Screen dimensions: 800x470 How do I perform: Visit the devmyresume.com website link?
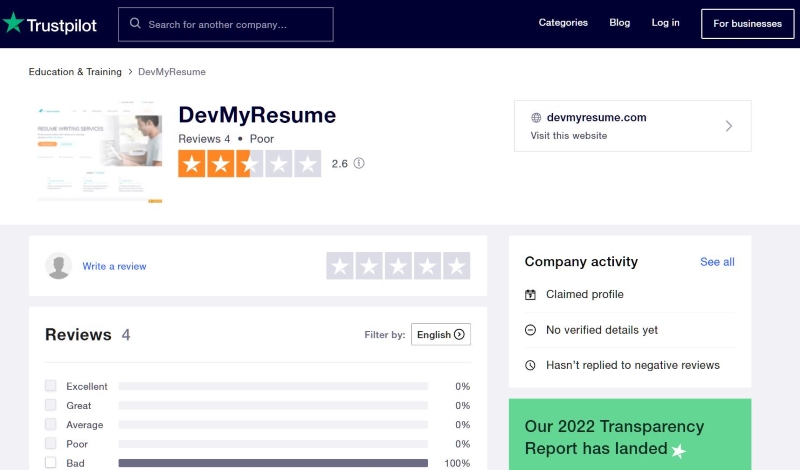pos(633,126)
